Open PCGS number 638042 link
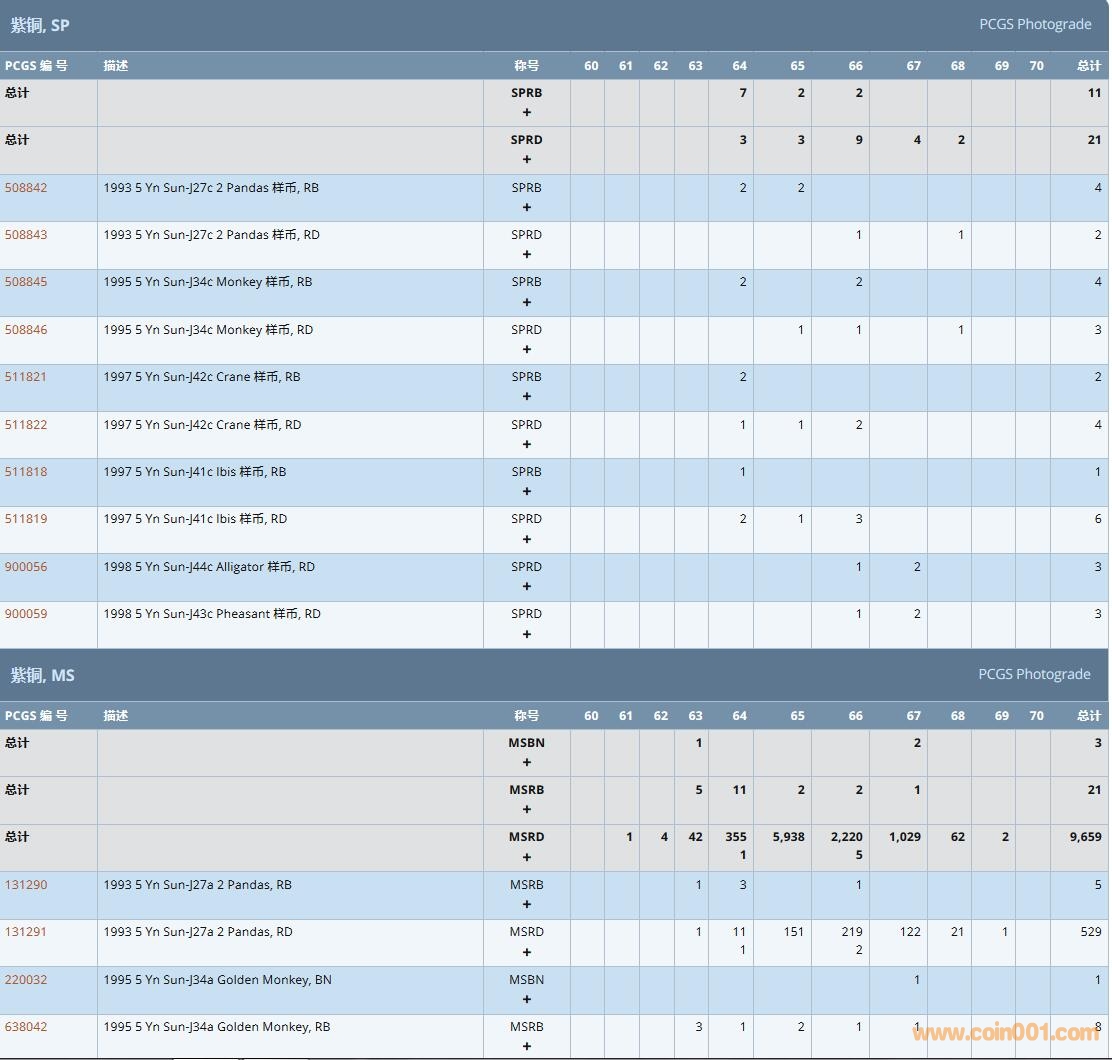This screenshot has height=1060, width=1112. pos(26,1027)
